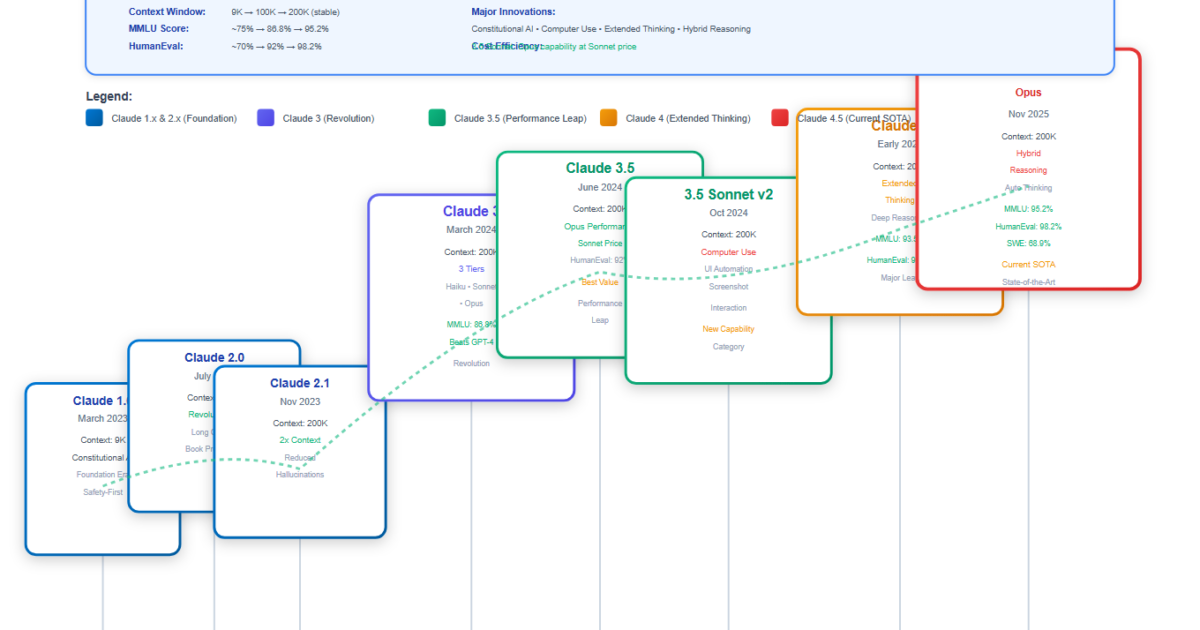Select the red Opus card title

tap(1028, 93)
